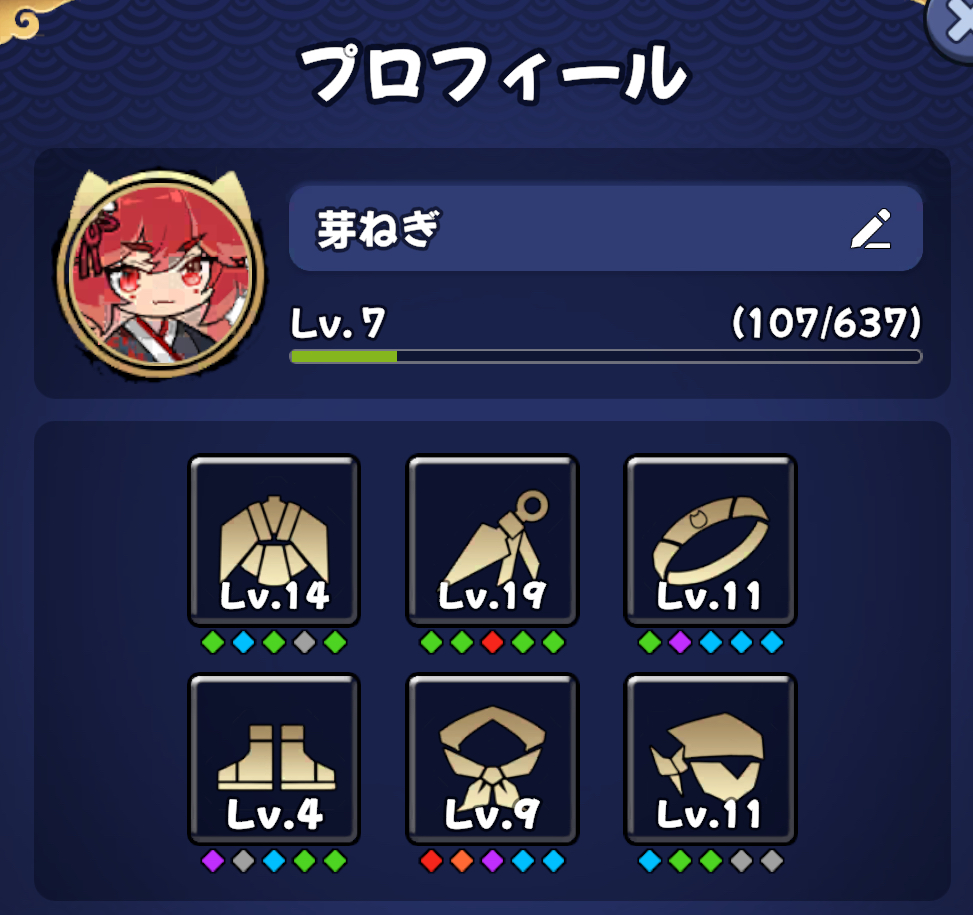Screen dimensions: 973x915
Task: Click the (107/637) experience counter
Action: tap(827, 323)
